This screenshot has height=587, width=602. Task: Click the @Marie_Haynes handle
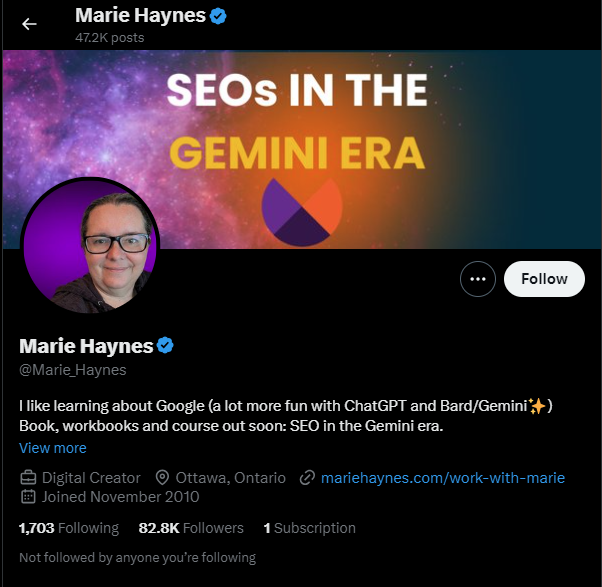(x=73, y=370)
